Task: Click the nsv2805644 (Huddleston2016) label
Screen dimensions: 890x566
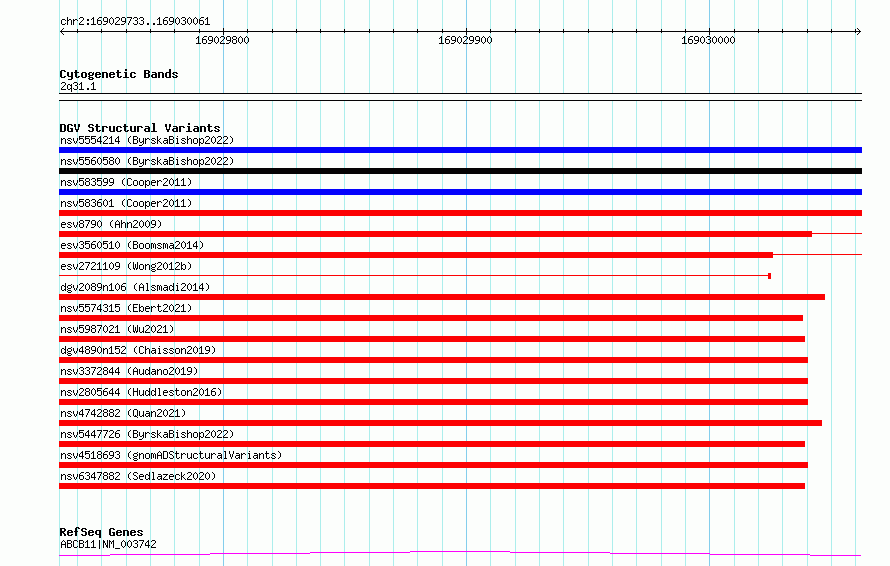Action: [141, 392]
